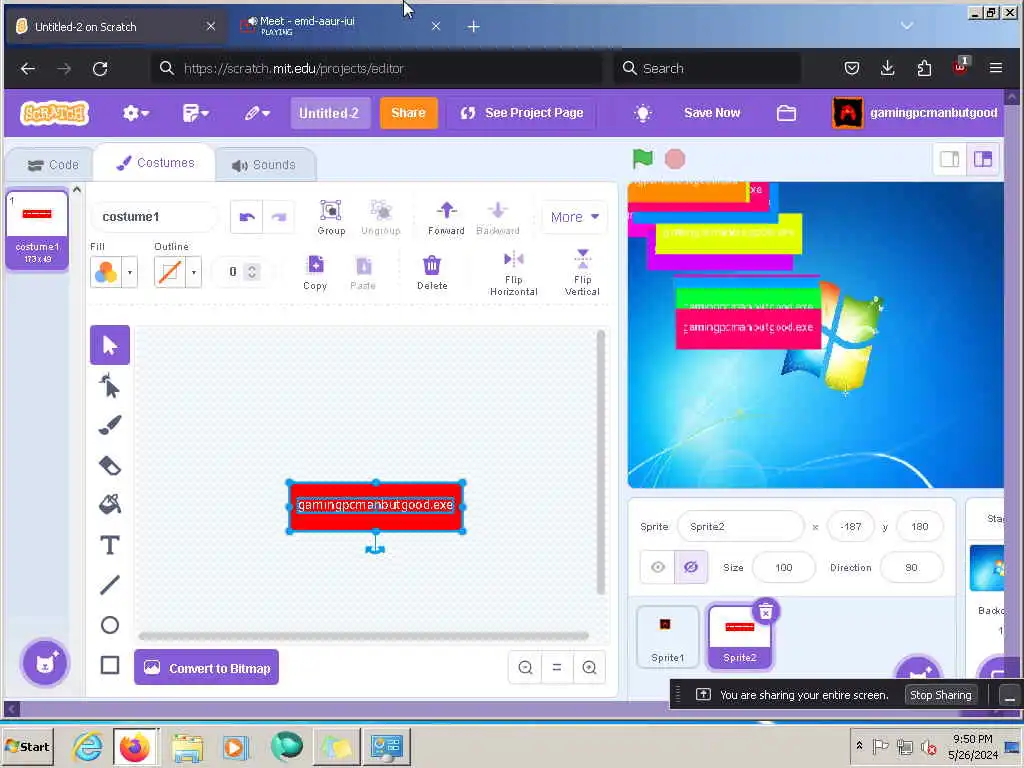Click the Scratch logo
1024x768 pixels.
54,113
